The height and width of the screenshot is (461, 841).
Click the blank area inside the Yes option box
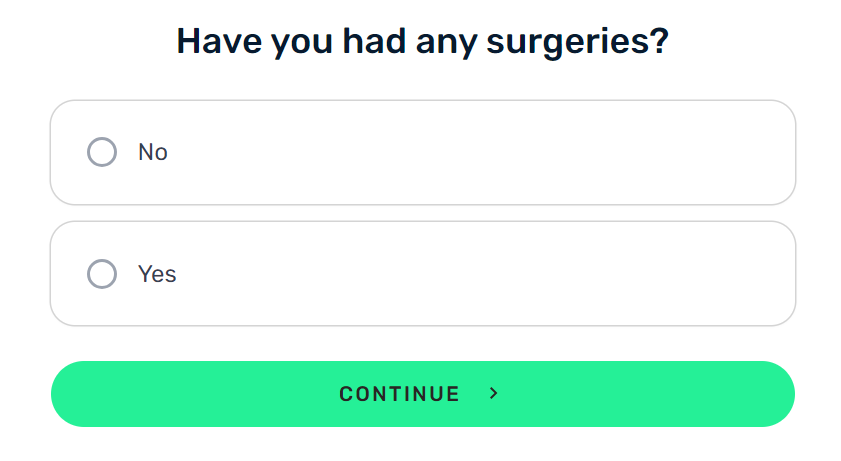pos(483,273)
